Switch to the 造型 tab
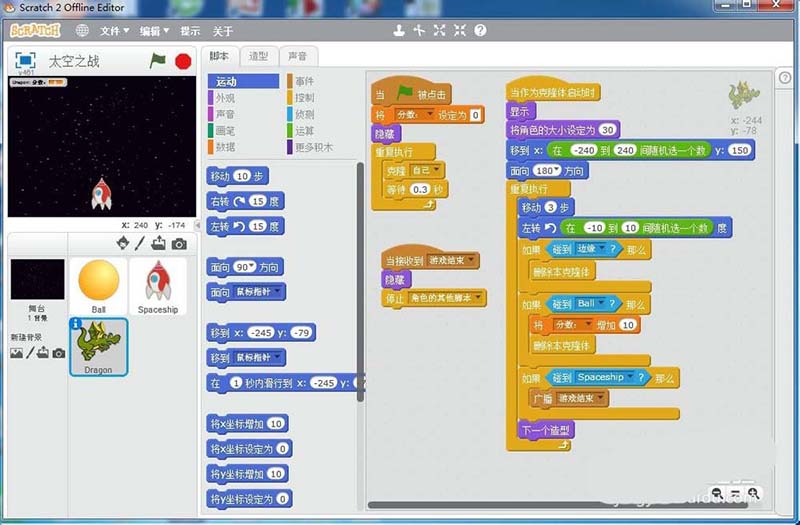The image size is (800, 525). point(258,56)
